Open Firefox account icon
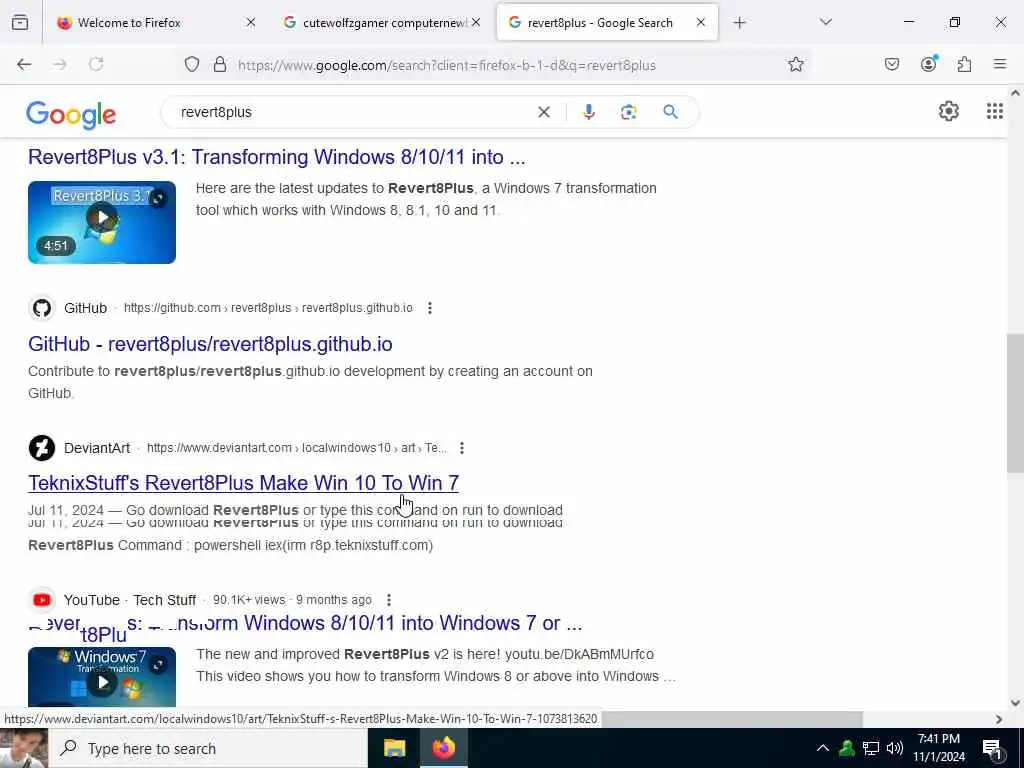 coord(928,63)
